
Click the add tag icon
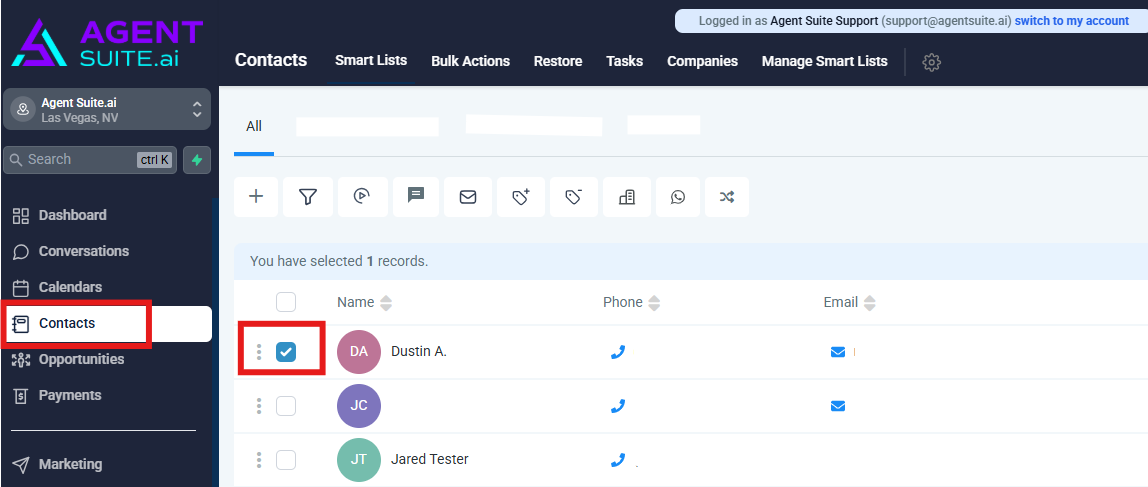coord(521,196)
